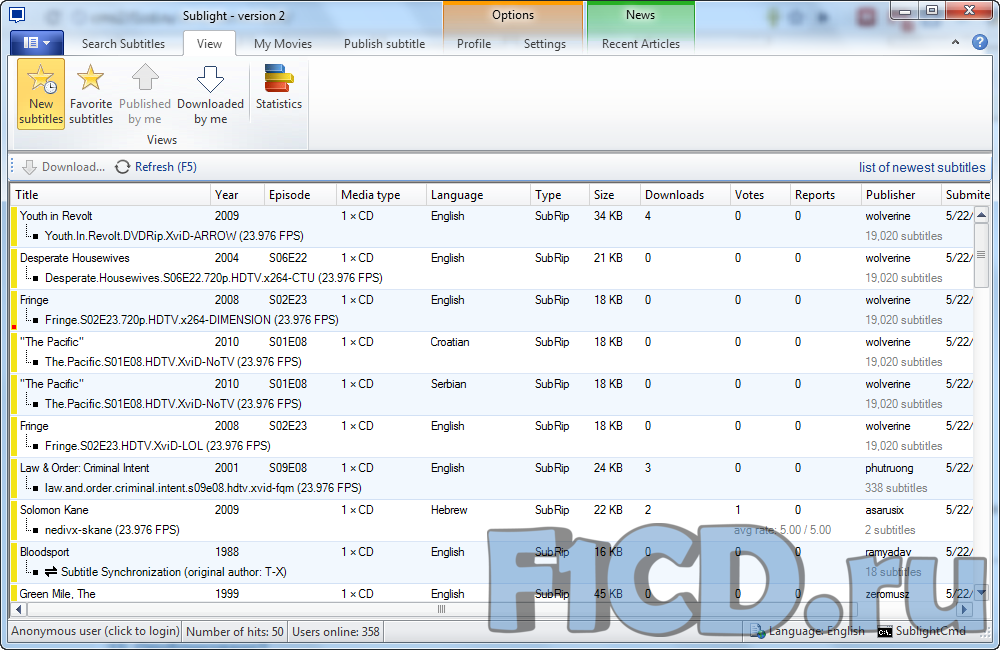Image resolution: width=1000 pixels, height=650 pixels.
Task: Open the New subtitles view
Action: (x=41, y=94)
